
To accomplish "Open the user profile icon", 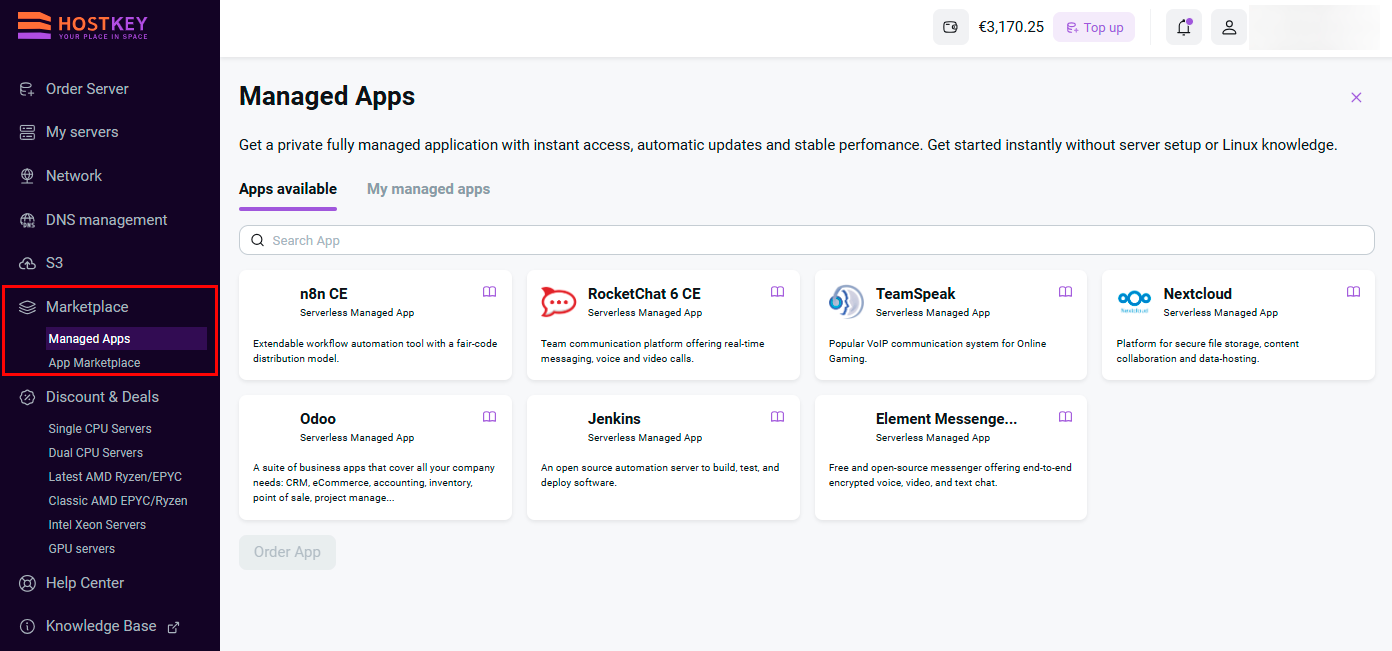I will (x=1229, y=27).
